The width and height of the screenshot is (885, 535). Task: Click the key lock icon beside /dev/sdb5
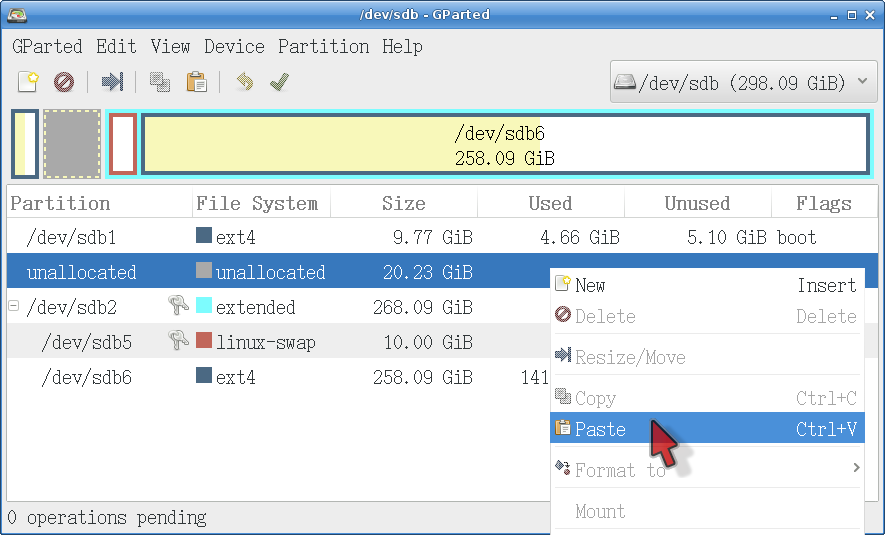click(x=179, y=342)
